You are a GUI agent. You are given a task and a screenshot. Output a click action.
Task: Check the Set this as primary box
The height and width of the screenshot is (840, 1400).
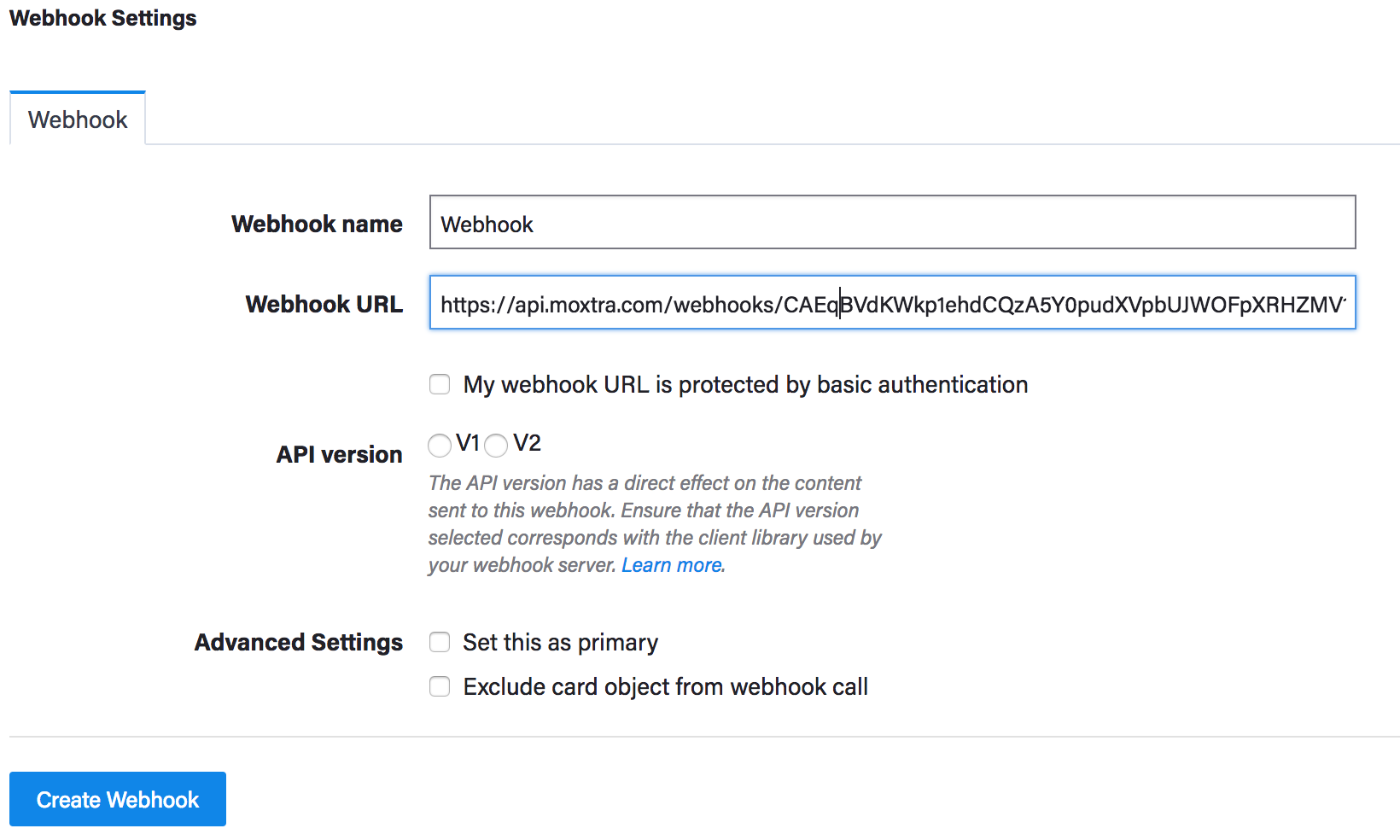point(440,642)
